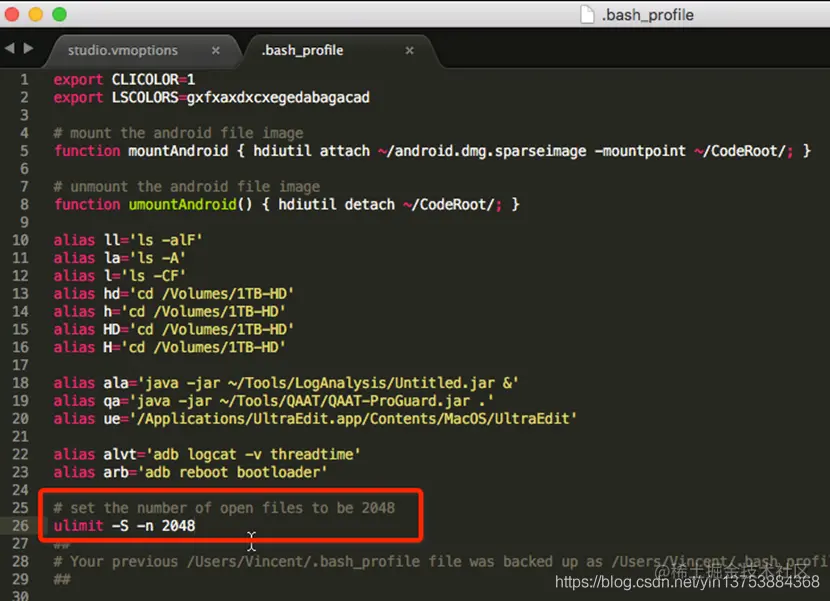The height and width of the screenshot is (601, 830).
Task: Click the green zoom window button
Action: 59,14
